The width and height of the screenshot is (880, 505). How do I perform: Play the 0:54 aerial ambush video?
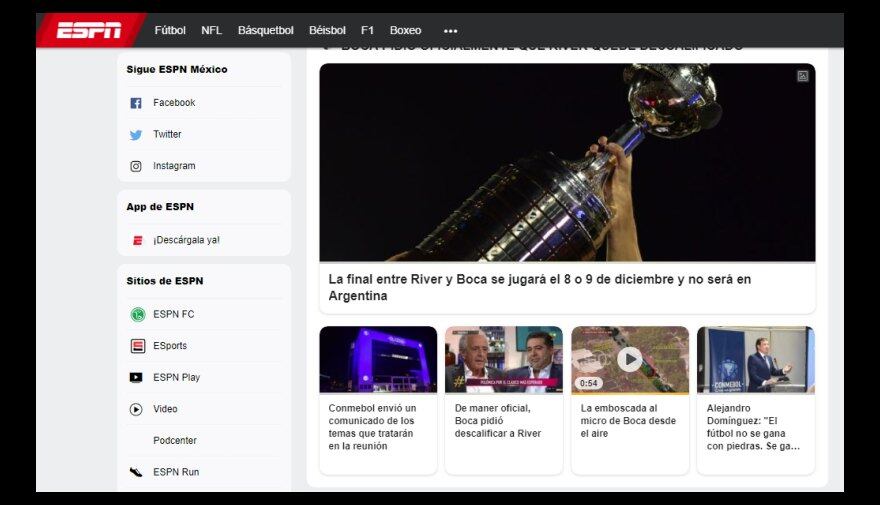tap(630, 360)
